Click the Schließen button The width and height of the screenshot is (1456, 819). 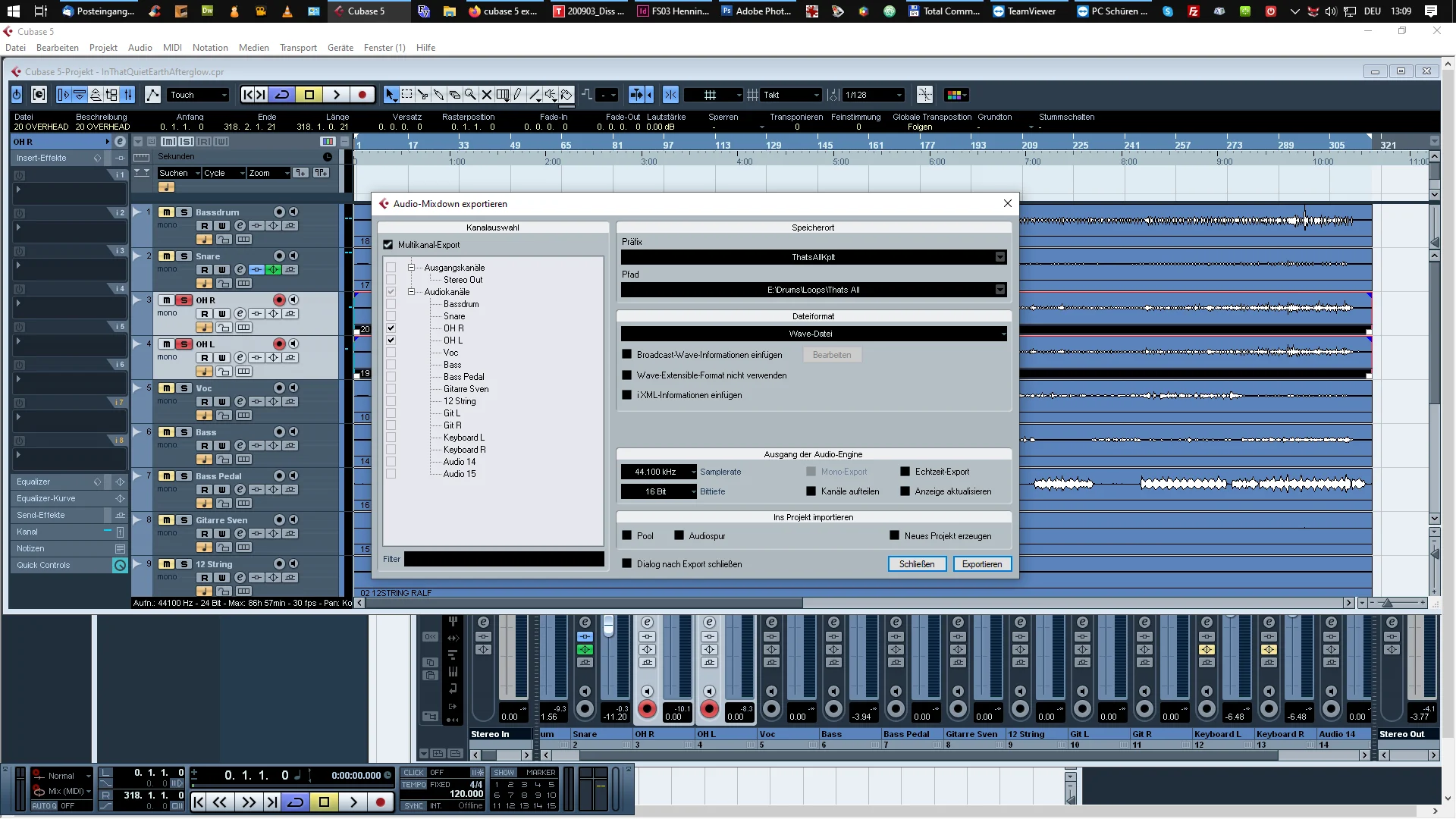[x=917, y=564]
